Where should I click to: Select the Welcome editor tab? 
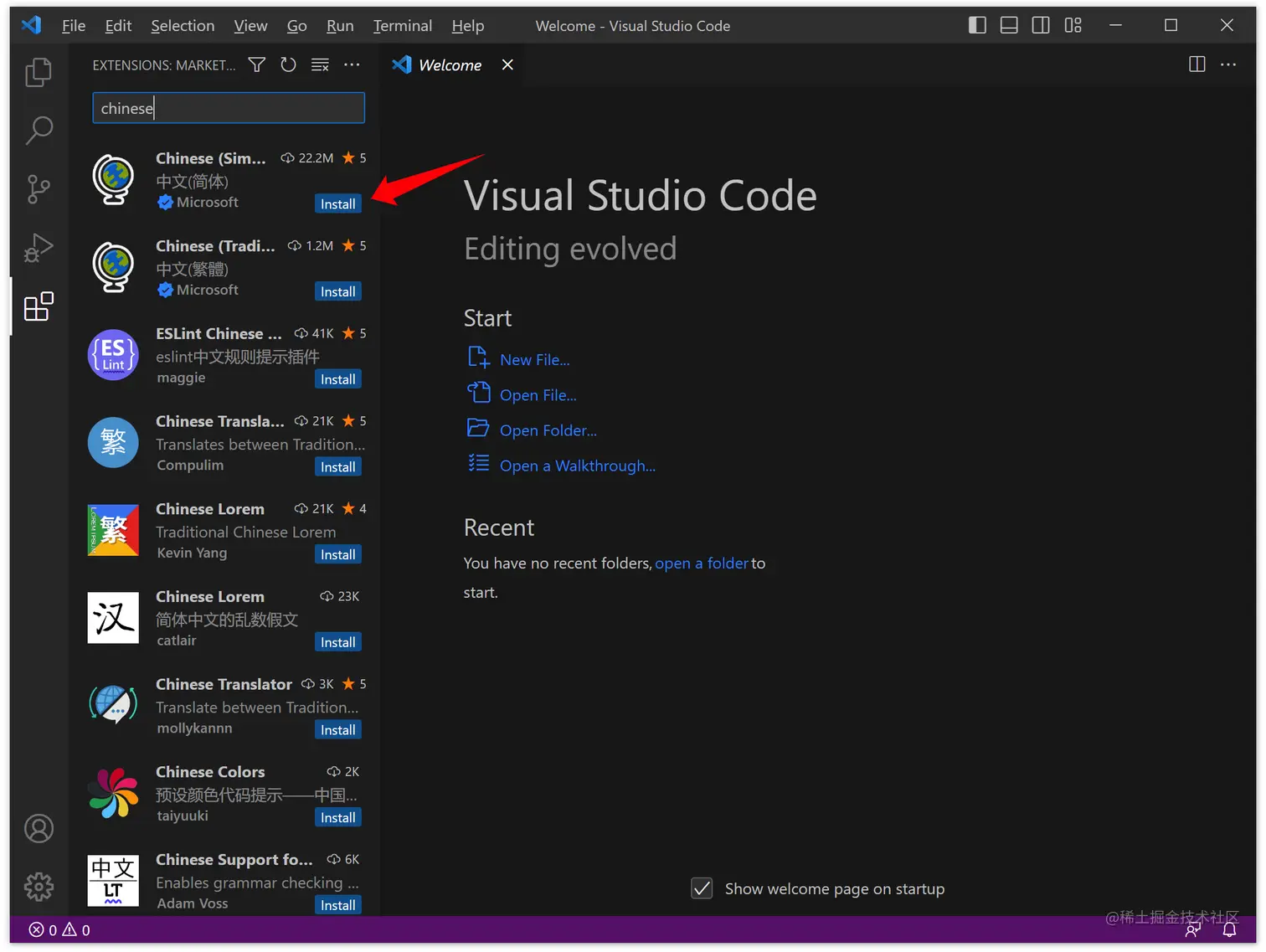[450, 65]
